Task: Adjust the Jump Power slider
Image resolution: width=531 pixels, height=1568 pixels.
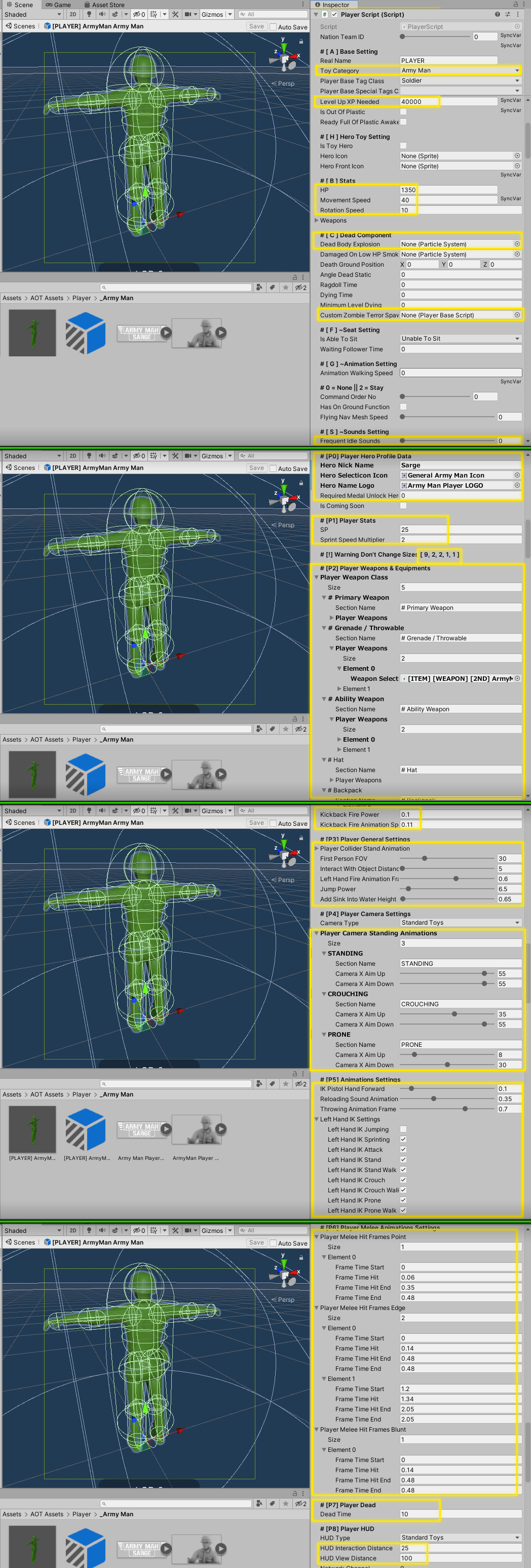Action: (447, 889)
